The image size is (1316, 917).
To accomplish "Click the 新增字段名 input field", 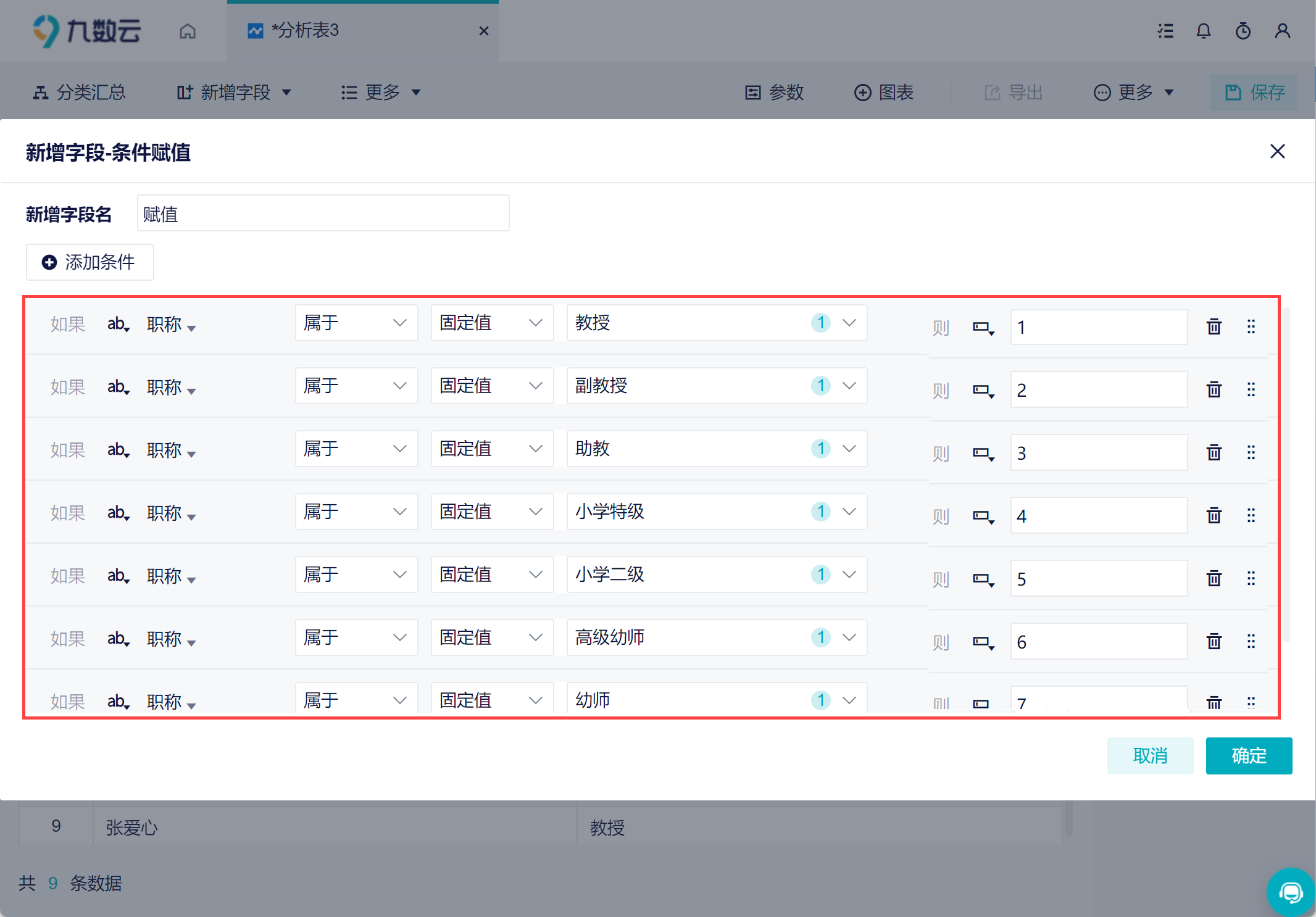I will pos(323,214).
